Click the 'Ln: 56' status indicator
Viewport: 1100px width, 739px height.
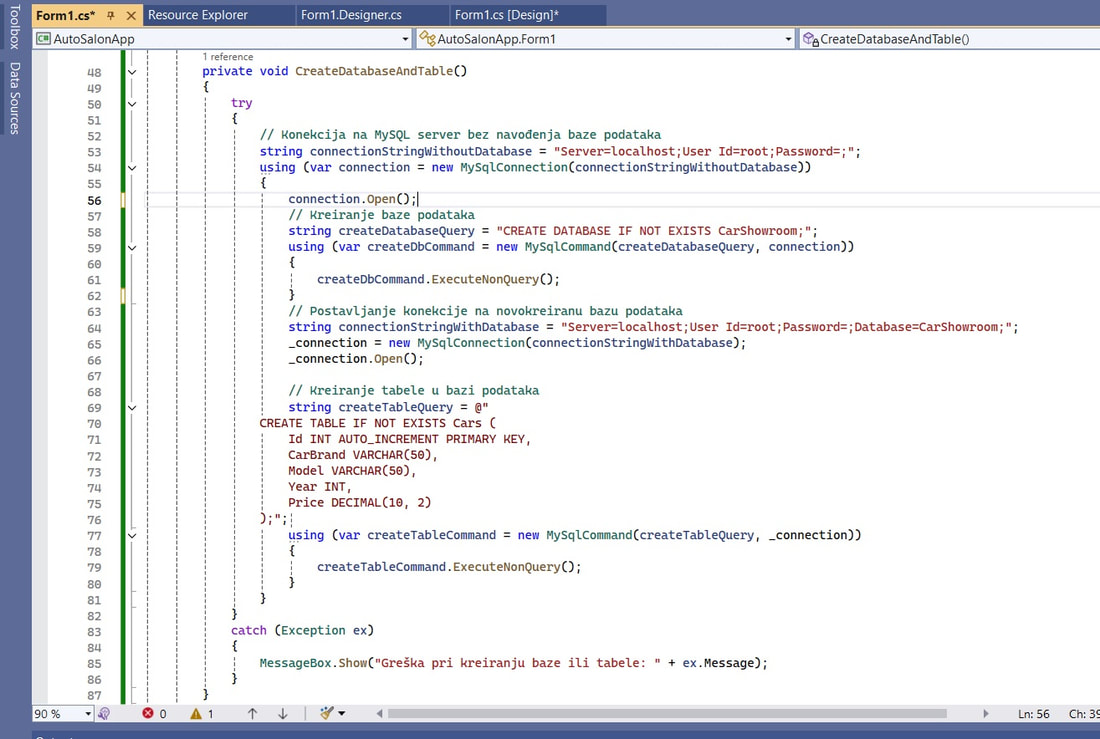click(x=1033, y=714)
